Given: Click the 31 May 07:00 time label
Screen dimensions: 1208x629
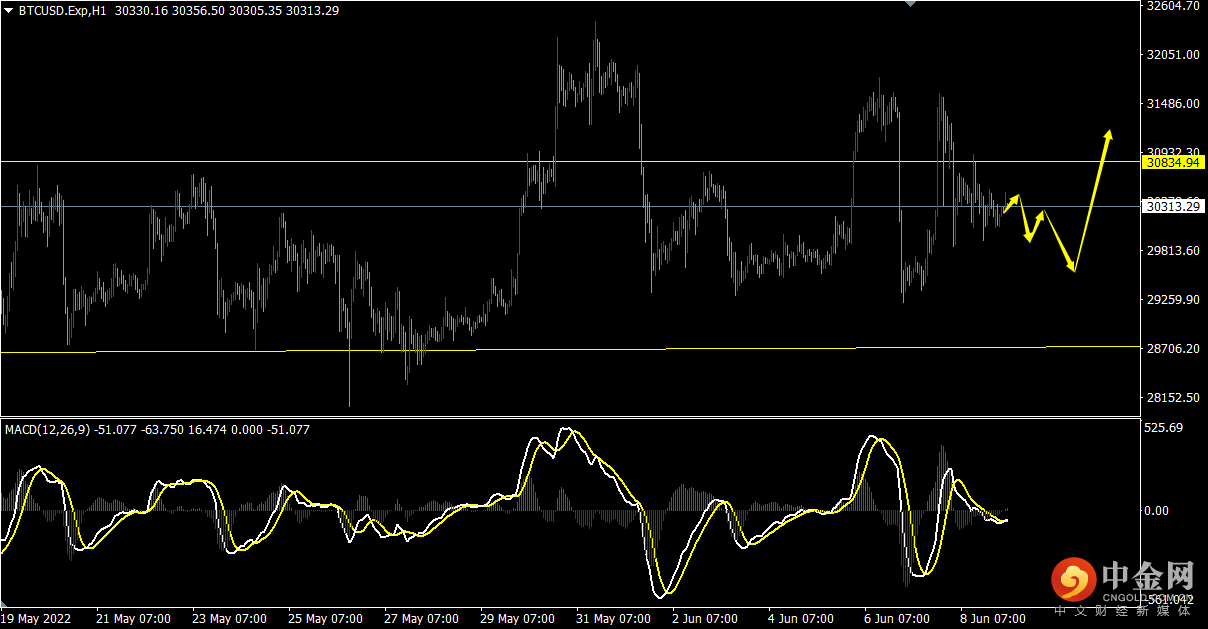Looking at the screenshot, I should point(613,619).
